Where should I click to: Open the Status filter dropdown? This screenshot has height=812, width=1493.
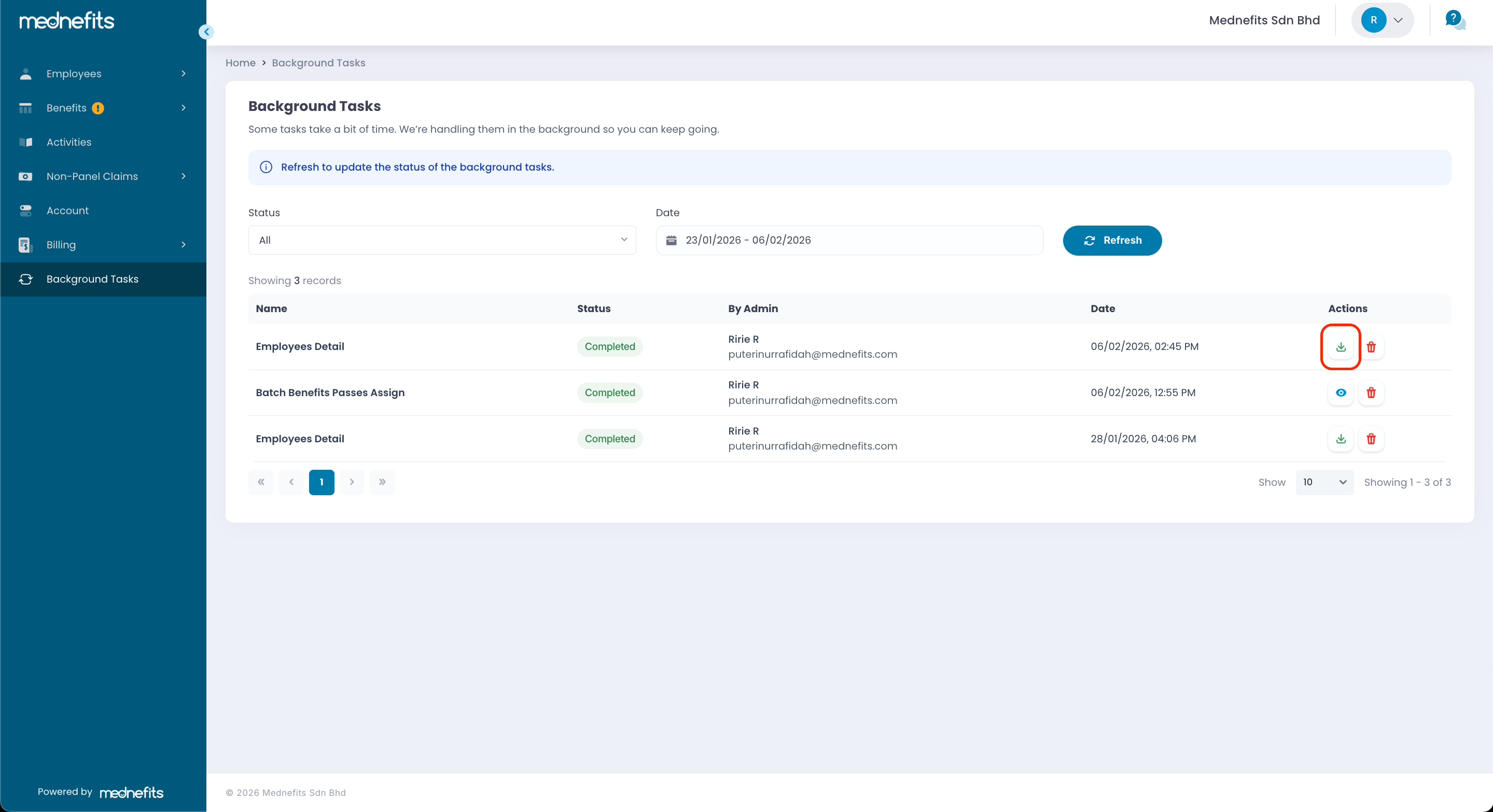pos(442,240)
